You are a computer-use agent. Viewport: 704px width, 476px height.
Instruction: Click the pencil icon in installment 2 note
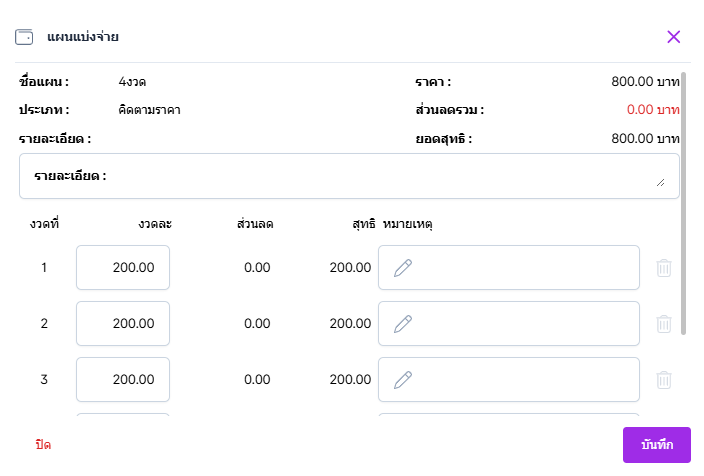(x=403, y=324)
